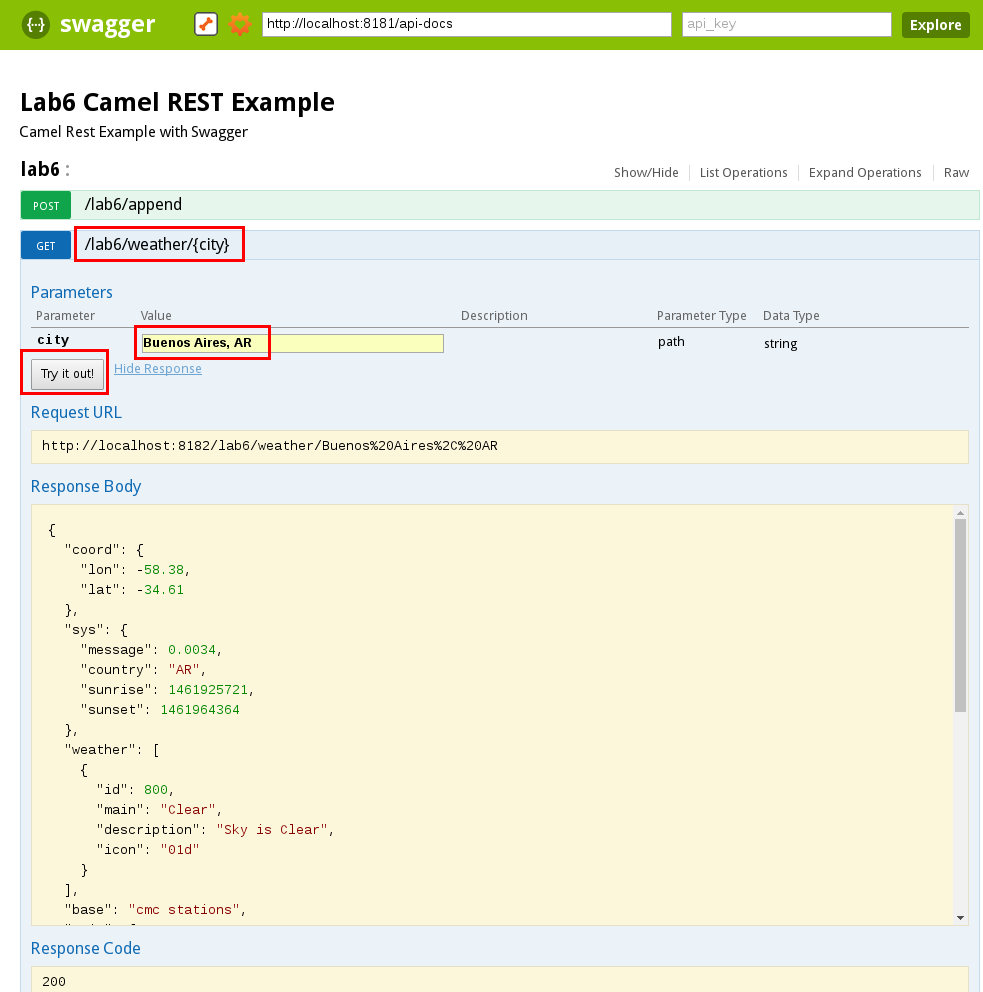Click the orange bone icon in header
This screenshot has height=992, width=983.
click(206, 25)
